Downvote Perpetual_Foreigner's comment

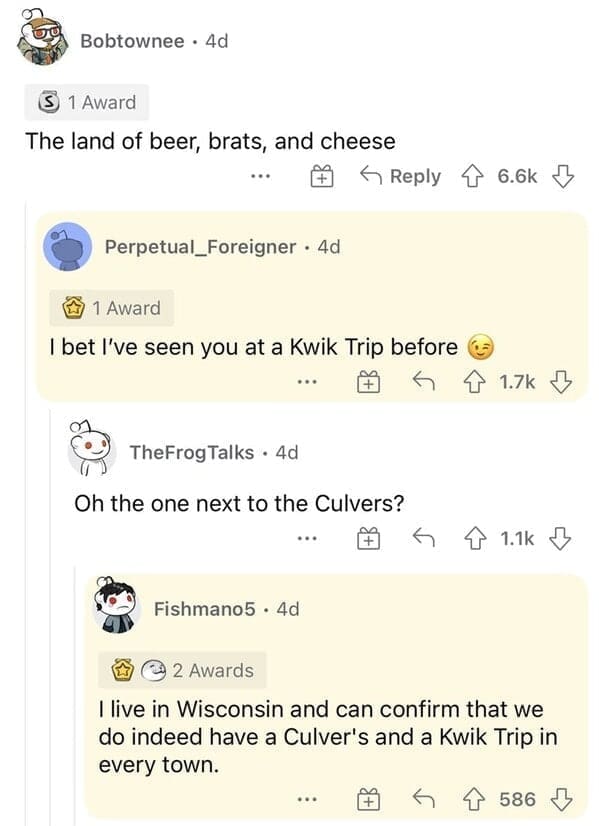point(561,382)
